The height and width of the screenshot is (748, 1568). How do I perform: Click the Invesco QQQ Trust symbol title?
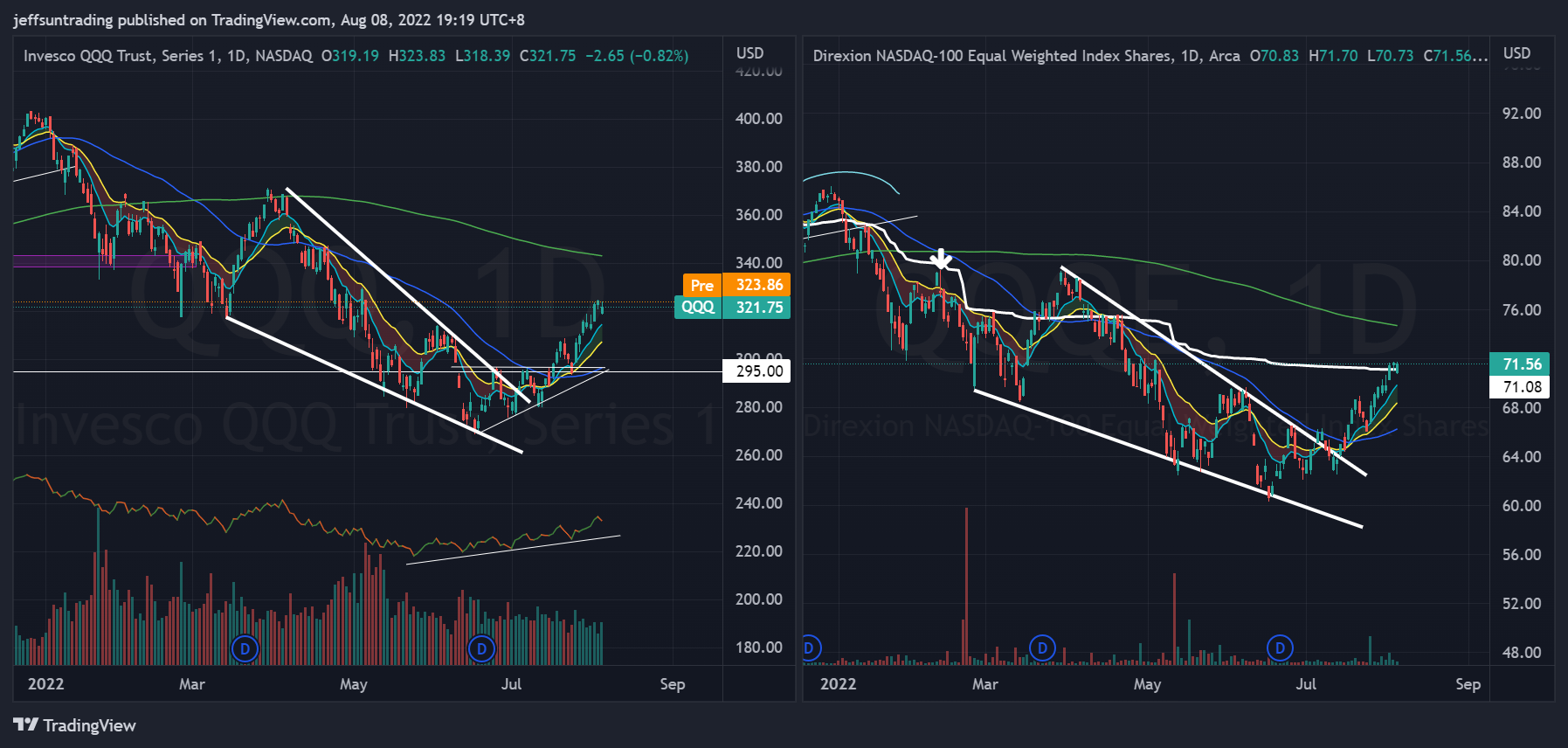tap(168, 56)
